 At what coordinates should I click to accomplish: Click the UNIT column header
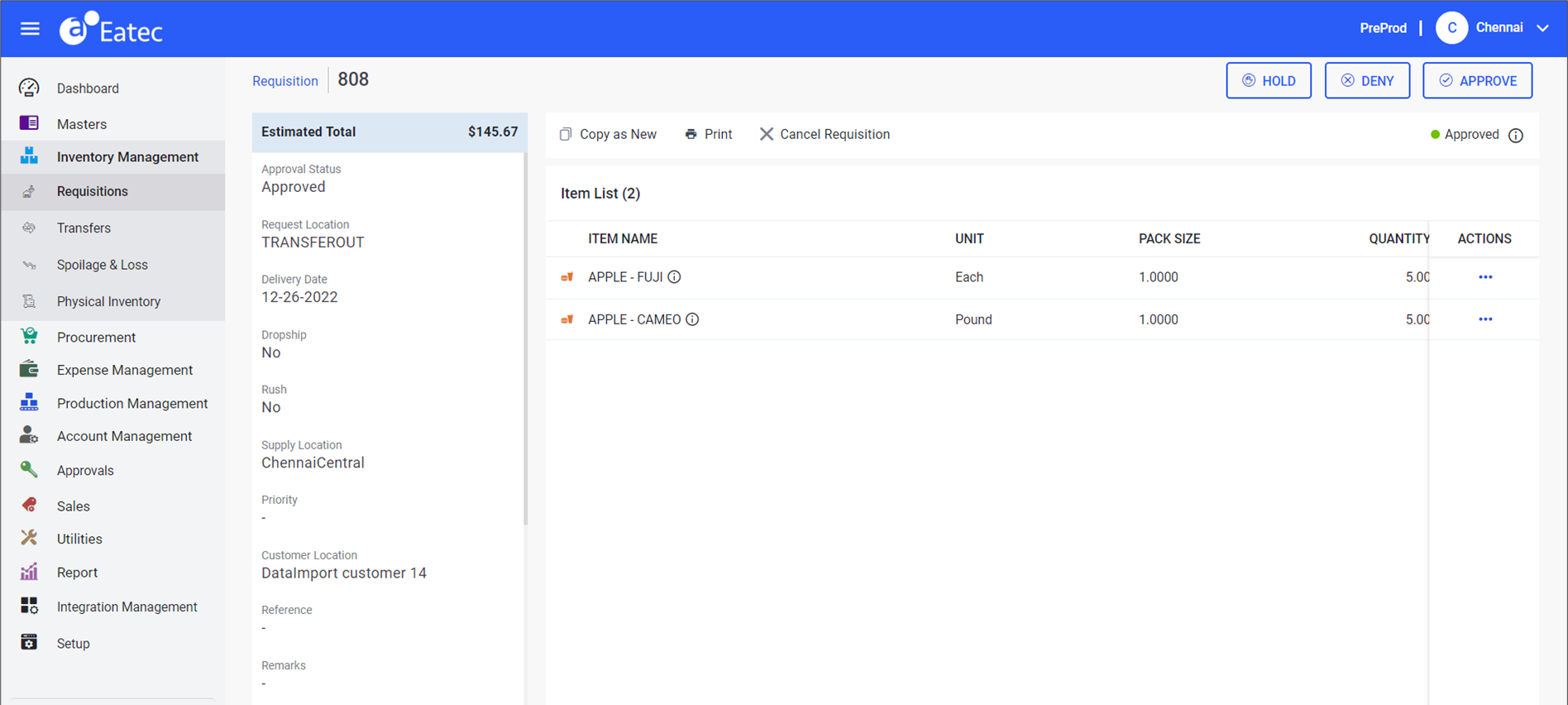coord(969,238)
